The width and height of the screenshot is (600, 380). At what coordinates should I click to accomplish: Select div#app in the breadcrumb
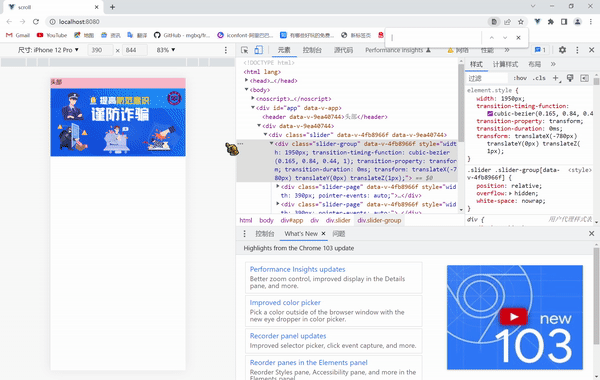292,220
